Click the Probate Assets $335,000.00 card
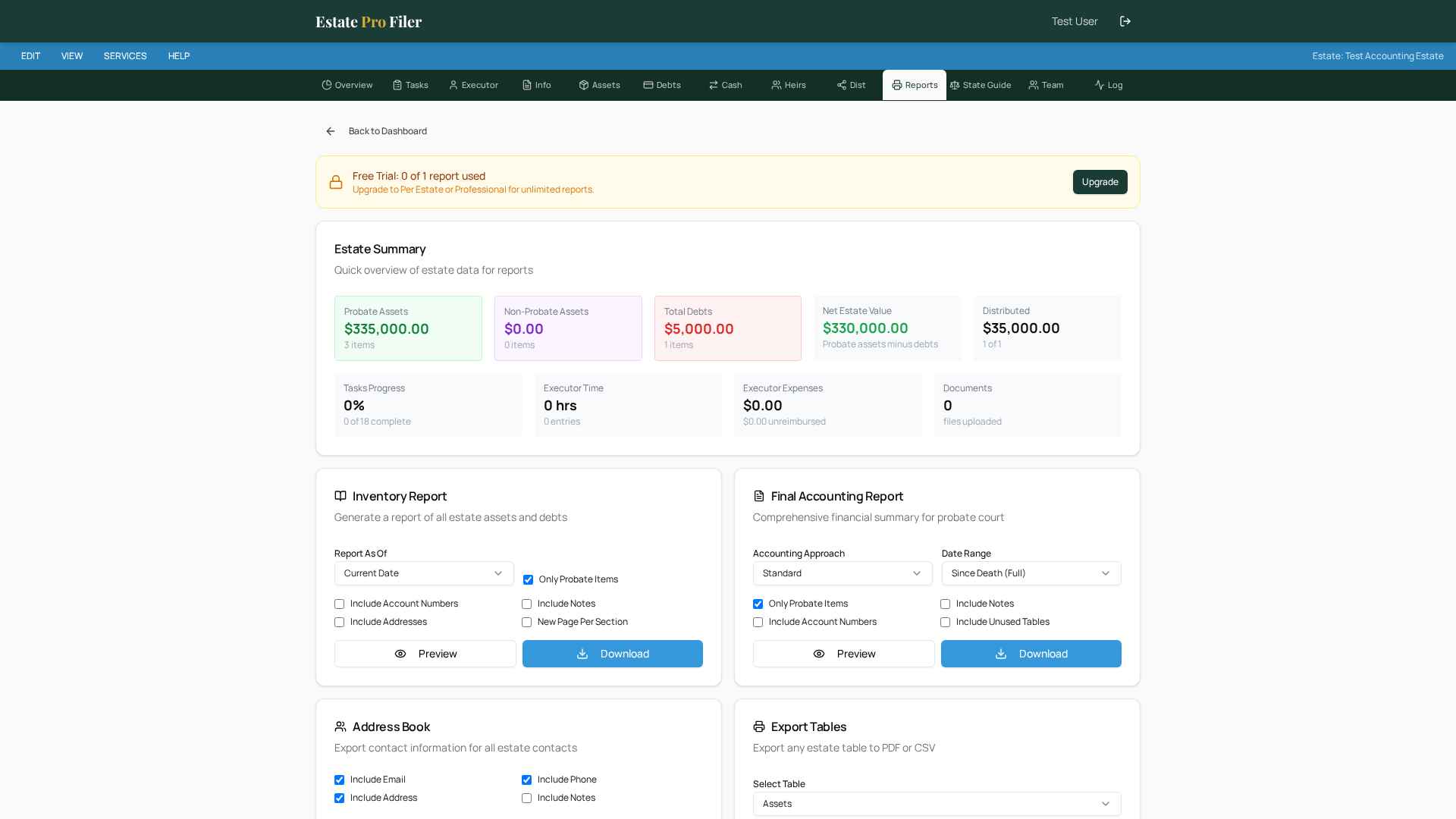Image resolution: width=1456 pixels, height=819 pixels. [408, 328]
